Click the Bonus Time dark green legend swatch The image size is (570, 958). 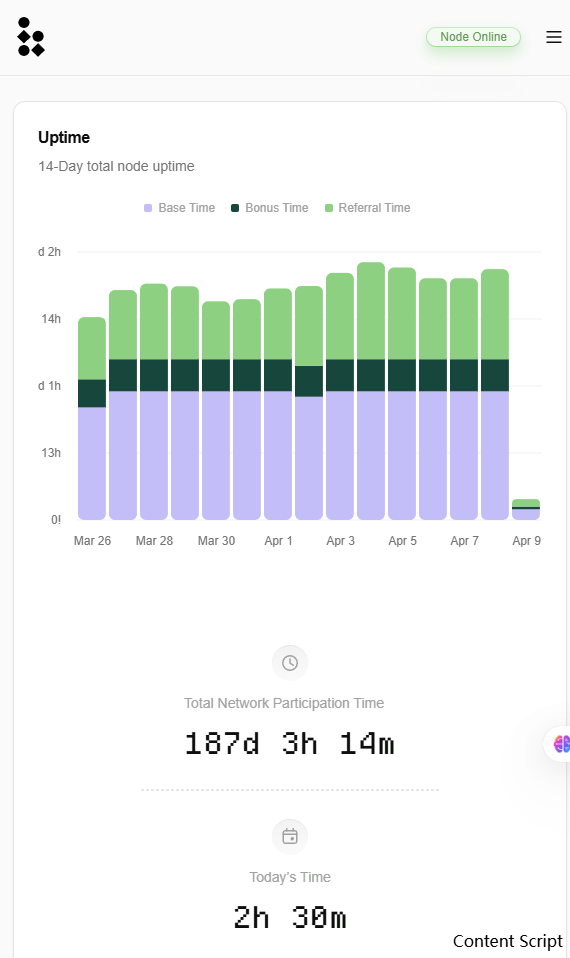235,208
